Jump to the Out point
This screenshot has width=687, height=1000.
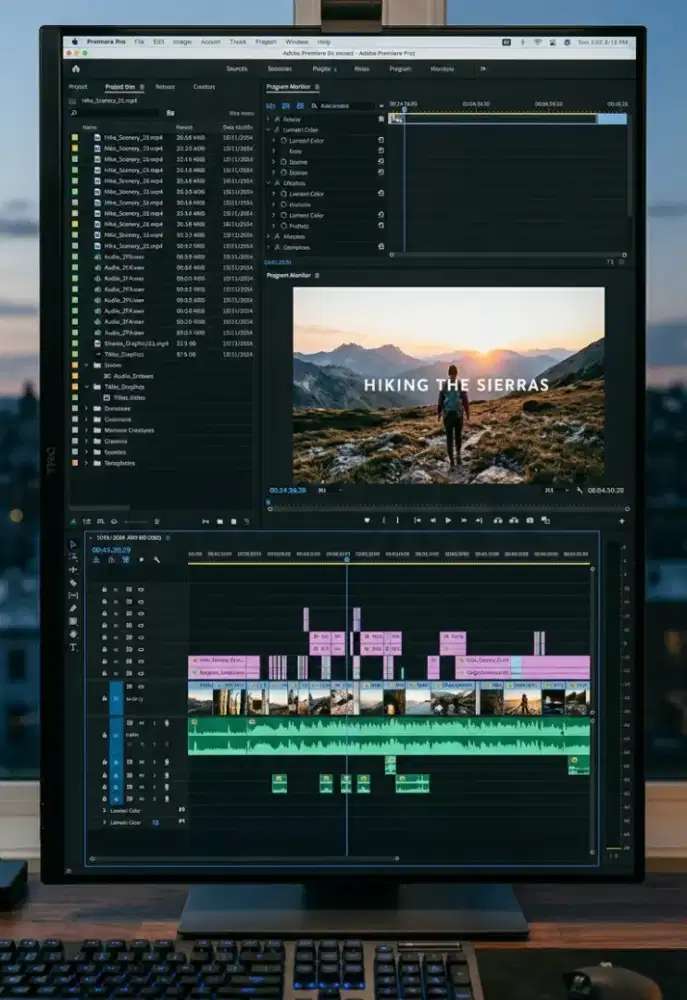[x=479, y=520]
